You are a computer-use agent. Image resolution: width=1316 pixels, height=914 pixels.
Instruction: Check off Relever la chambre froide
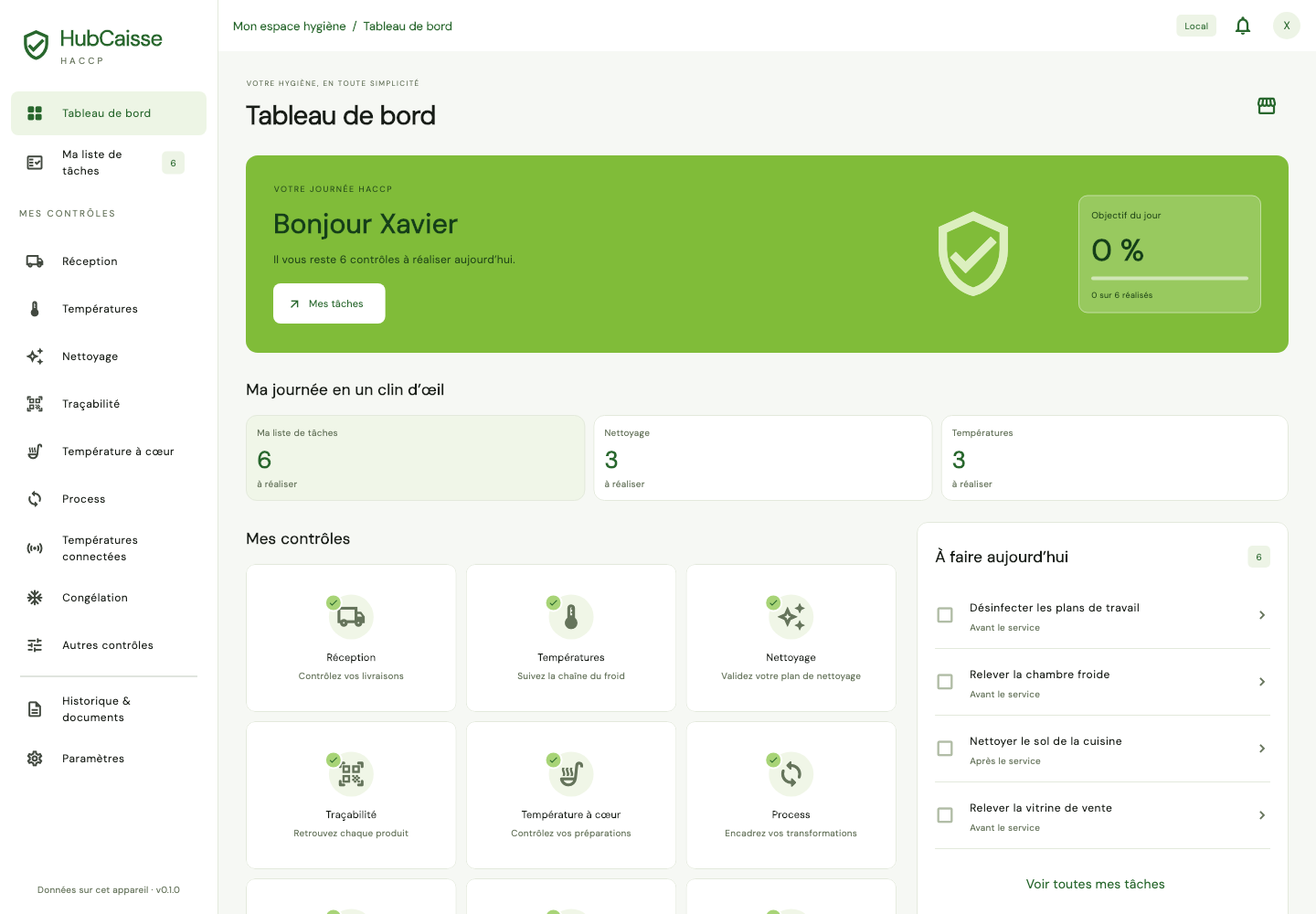pos(945,682)
